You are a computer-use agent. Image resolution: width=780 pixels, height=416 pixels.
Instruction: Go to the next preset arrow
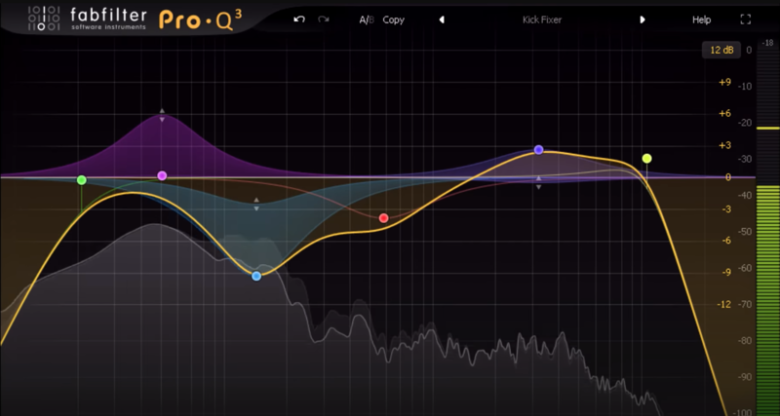tap(642, 20)
